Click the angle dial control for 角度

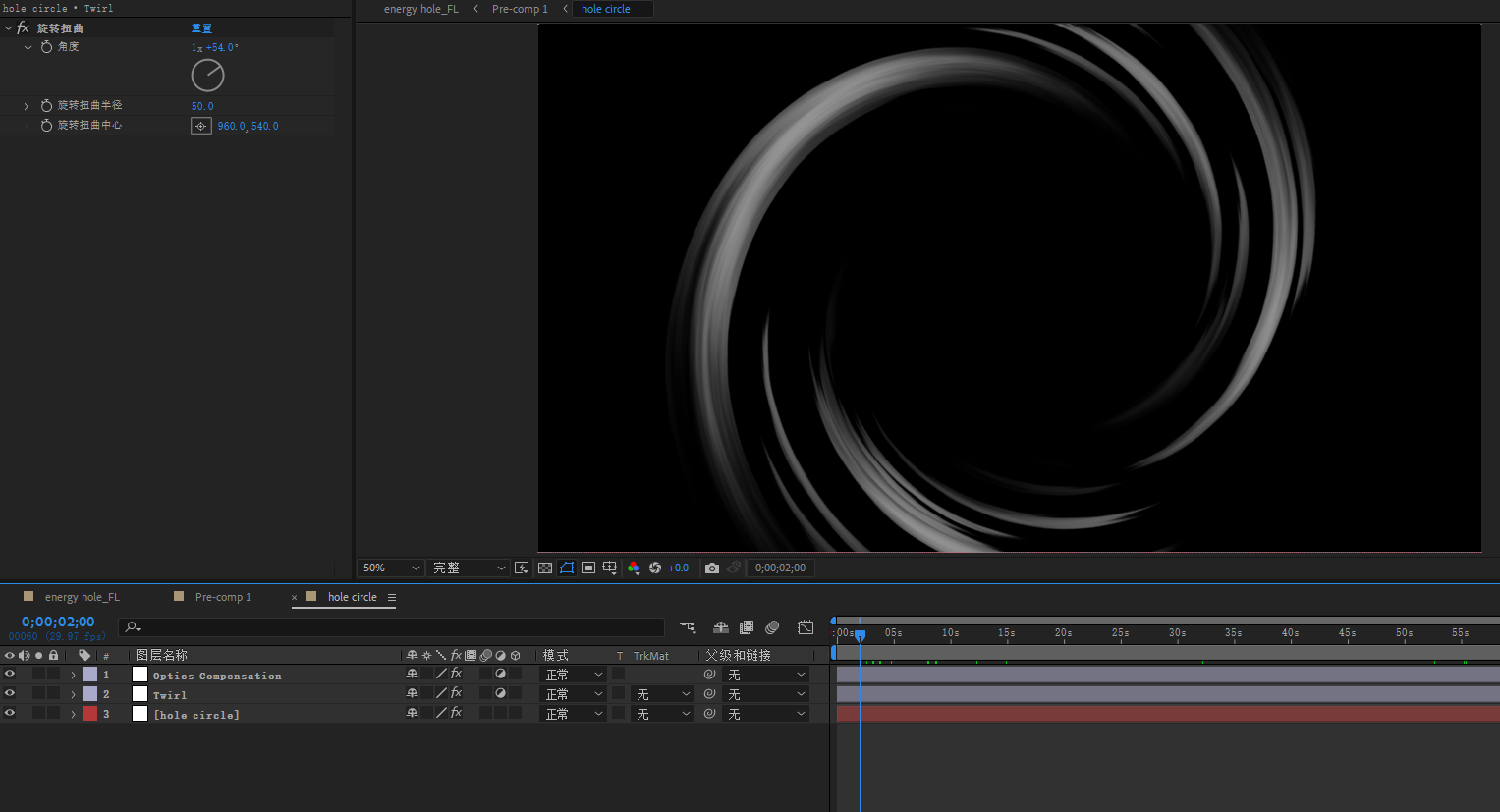pyautogui.click(x=207, y=76)
